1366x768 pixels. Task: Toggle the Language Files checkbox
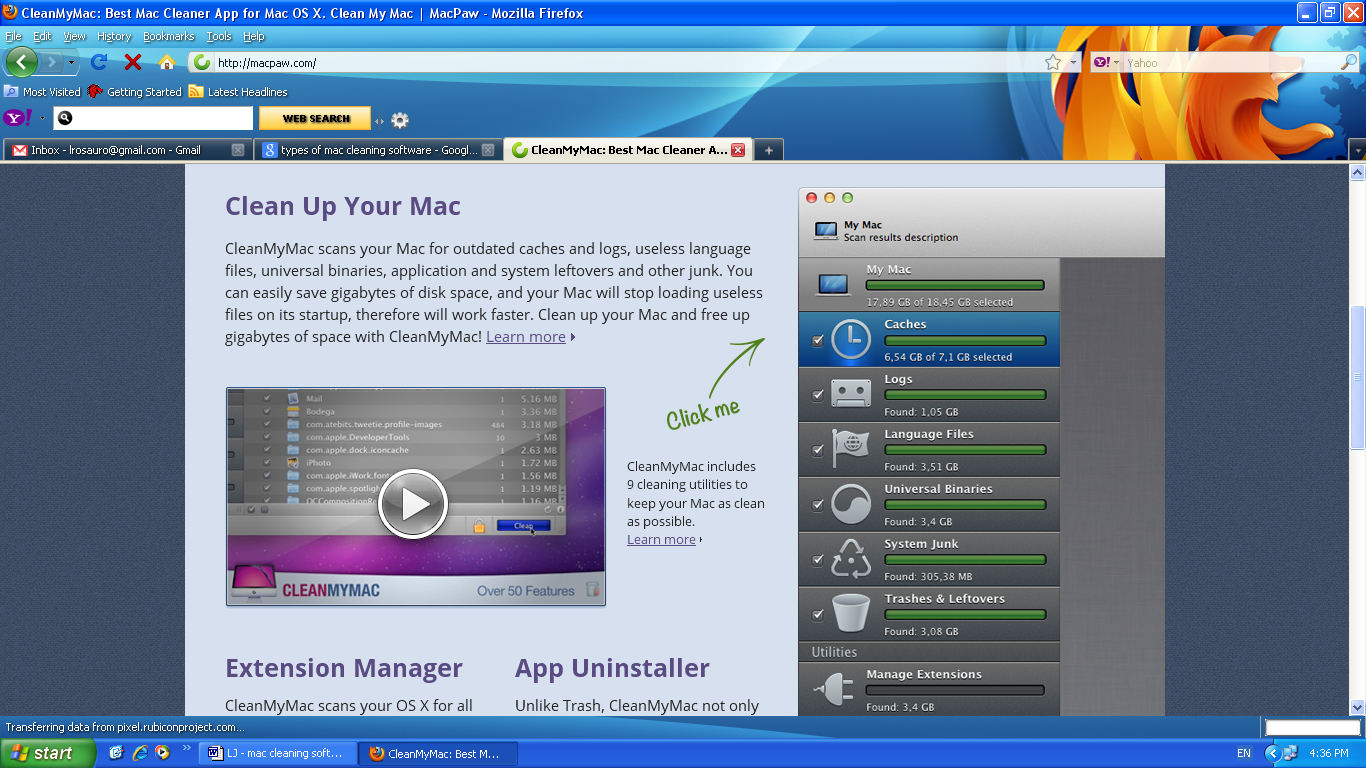pos(818,450)
